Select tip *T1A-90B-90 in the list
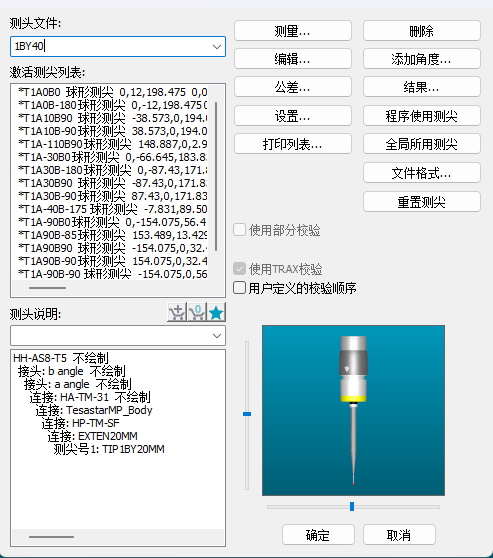This screenshot has width=493, height=558. pos(112,274)
